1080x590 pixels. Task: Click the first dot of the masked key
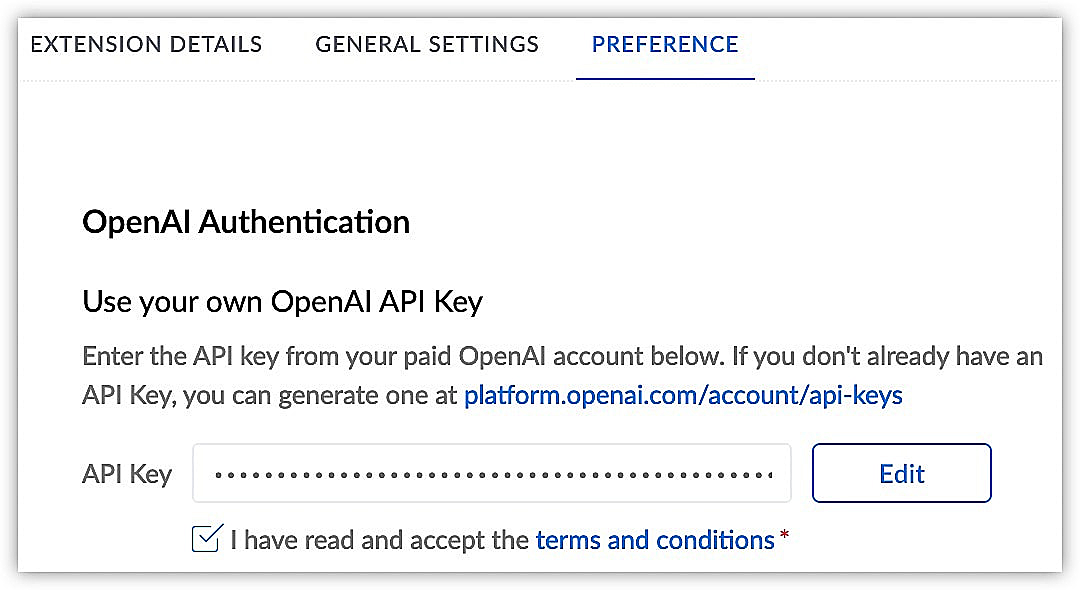click(219, 475)
